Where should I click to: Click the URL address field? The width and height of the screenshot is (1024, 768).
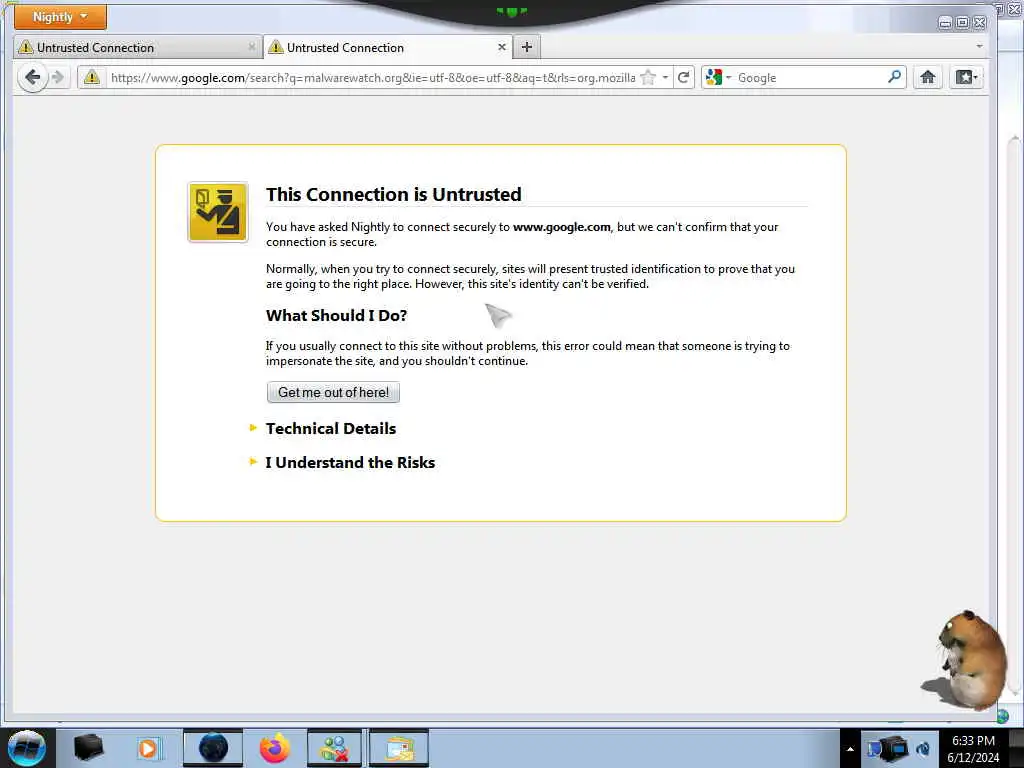(372, 78)
